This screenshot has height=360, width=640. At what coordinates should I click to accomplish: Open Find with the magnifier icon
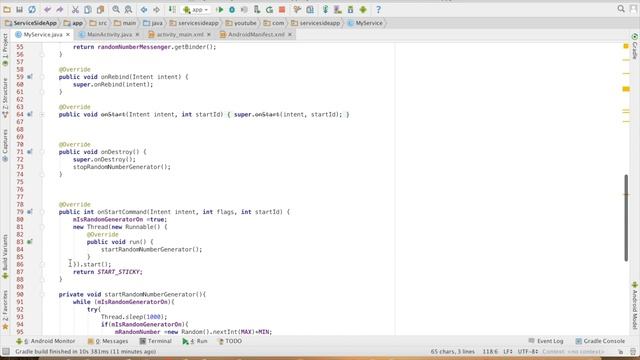[116, 9]
